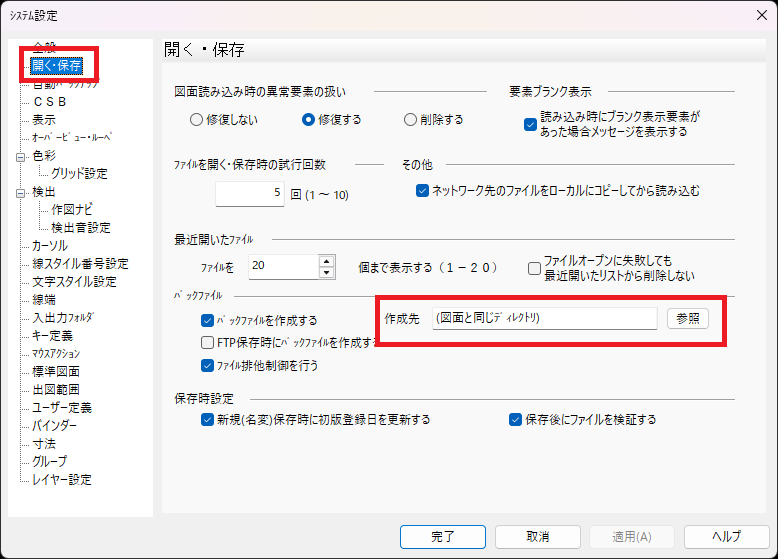Select オーバービュー・ルーペ tree item

(x=72, y=137)
